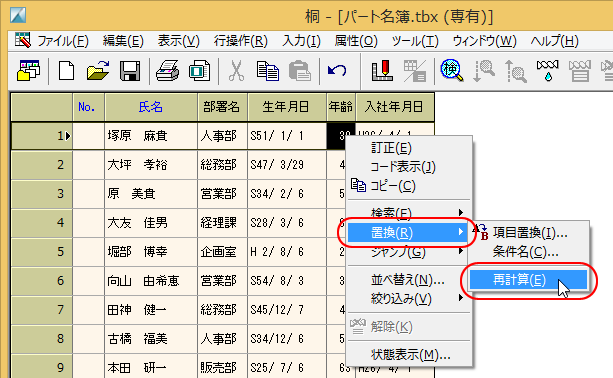The width and height of the screenshot is (613, 378).
Task: Click the disabled 解除(K) entry
Action: 409,326
